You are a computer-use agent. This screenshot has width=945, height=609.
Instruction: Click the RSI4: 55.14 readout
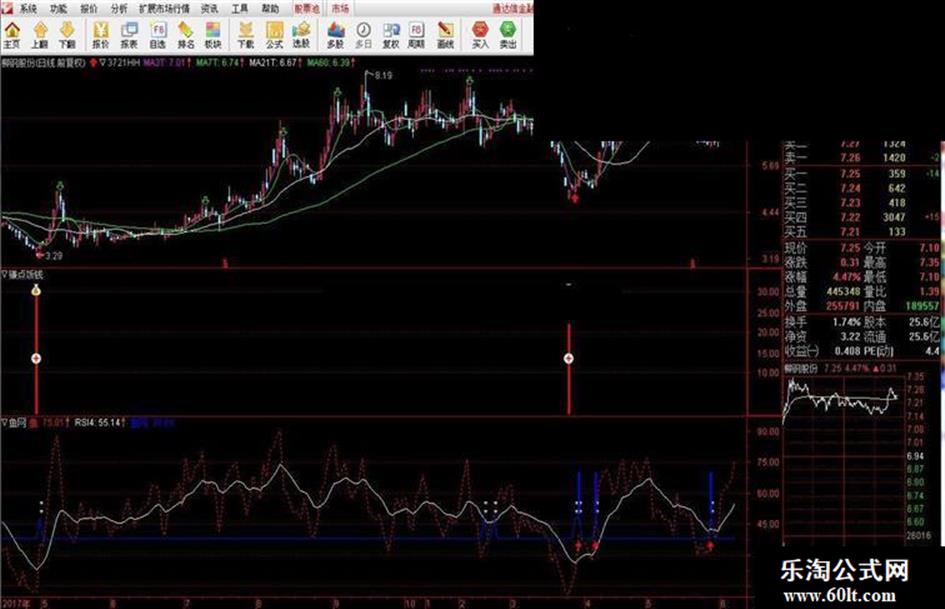pyautogui.click(x=100, y=423)
